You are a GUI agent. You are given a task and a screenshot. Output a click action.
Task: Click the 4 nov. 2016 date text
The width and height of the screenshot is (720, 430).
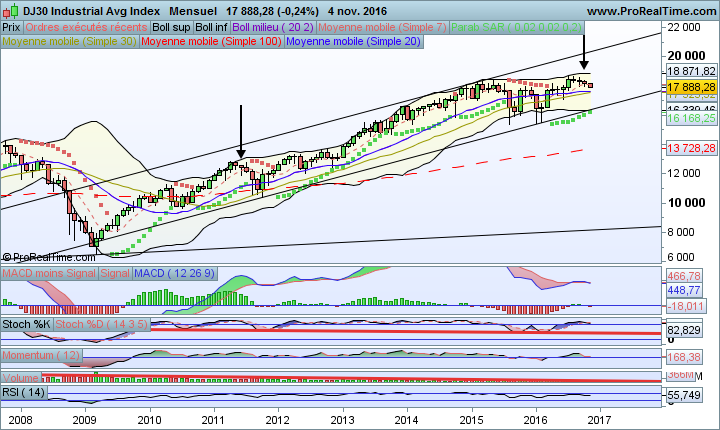(357, 11)
